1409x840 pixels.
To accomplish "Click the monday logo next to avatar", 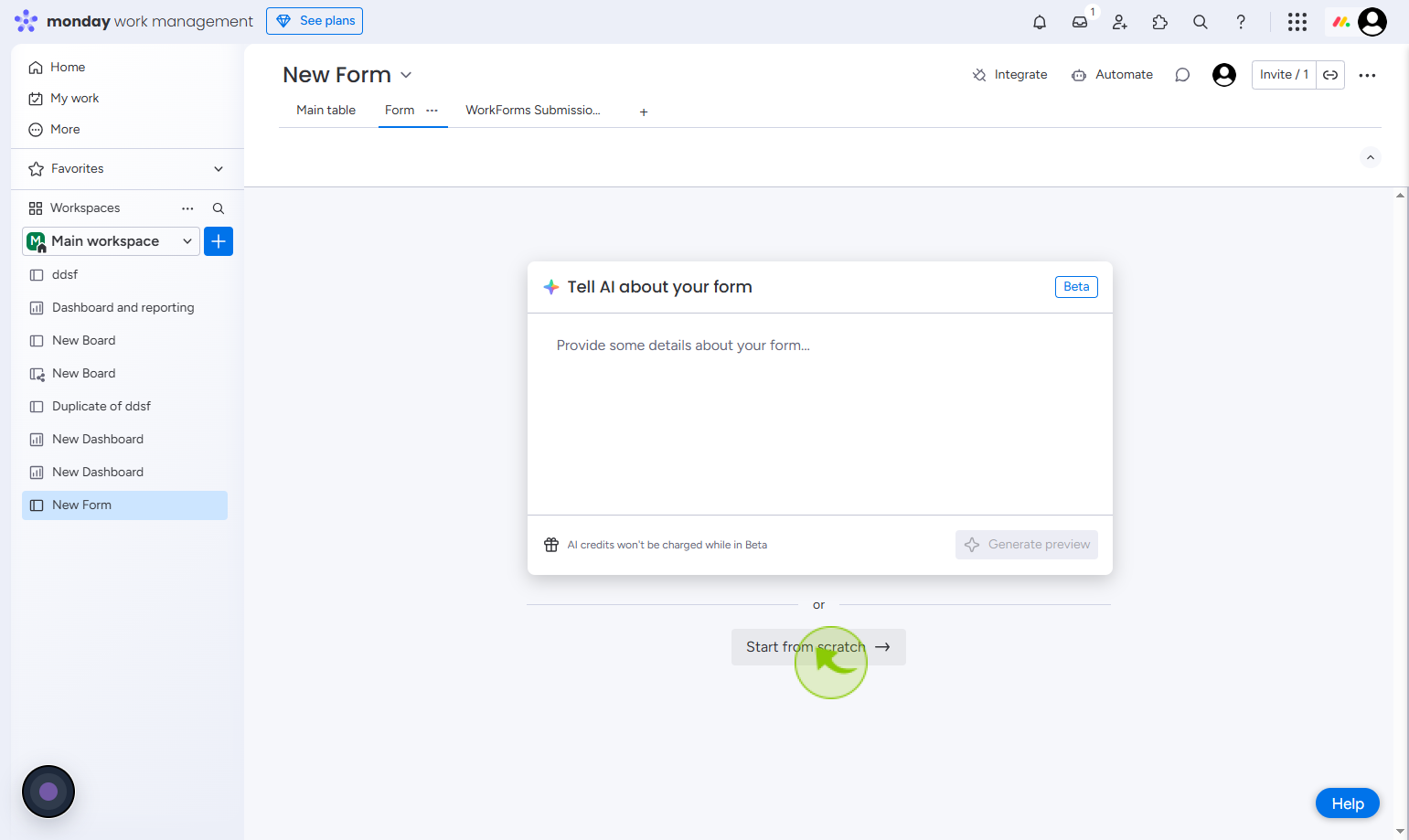I will tap(1341, 22).
